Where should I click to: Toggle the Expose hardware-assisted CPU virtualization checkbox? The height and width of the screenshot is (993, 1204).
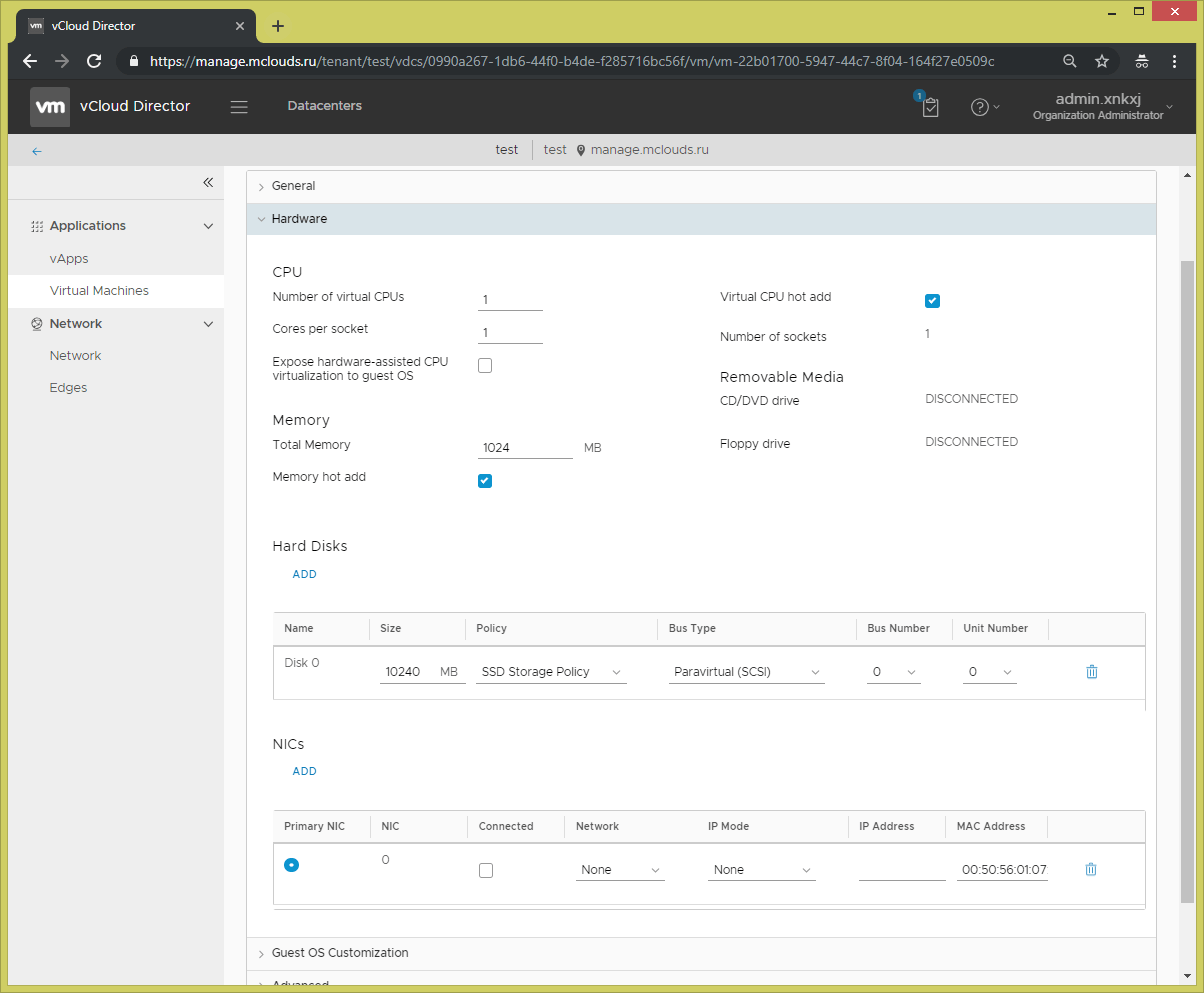click(485, 365)
